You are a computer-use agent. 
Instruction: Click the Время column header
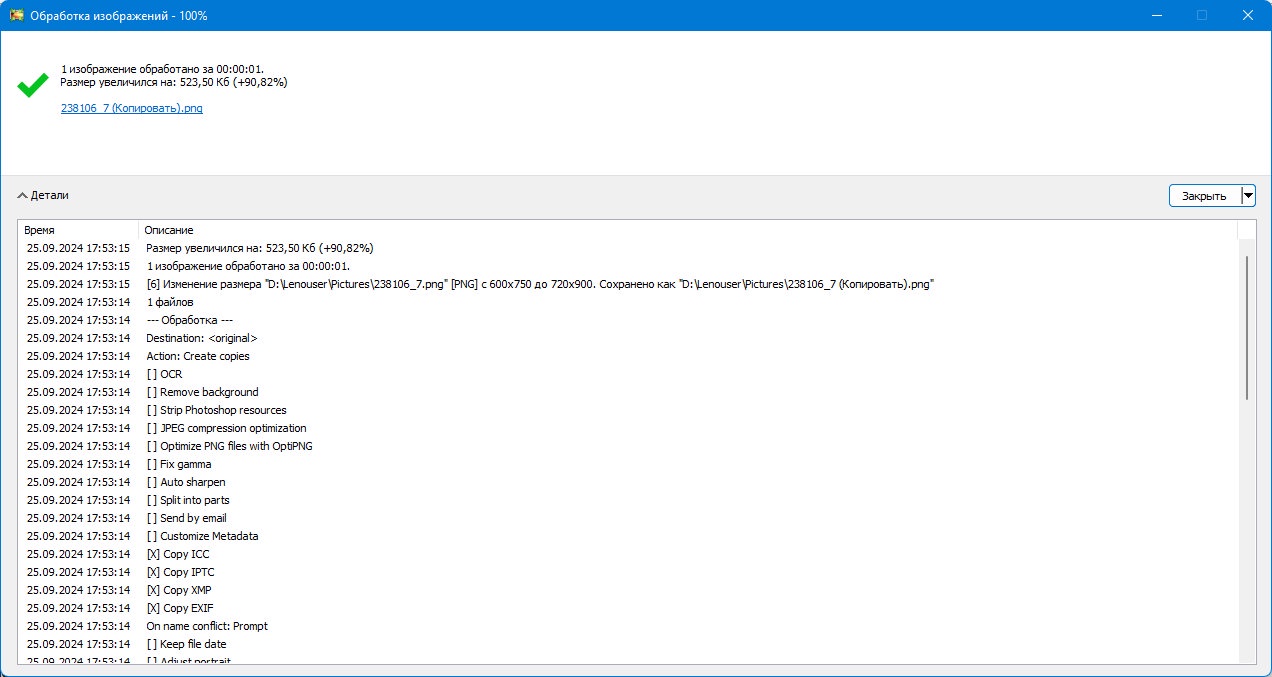79,230
